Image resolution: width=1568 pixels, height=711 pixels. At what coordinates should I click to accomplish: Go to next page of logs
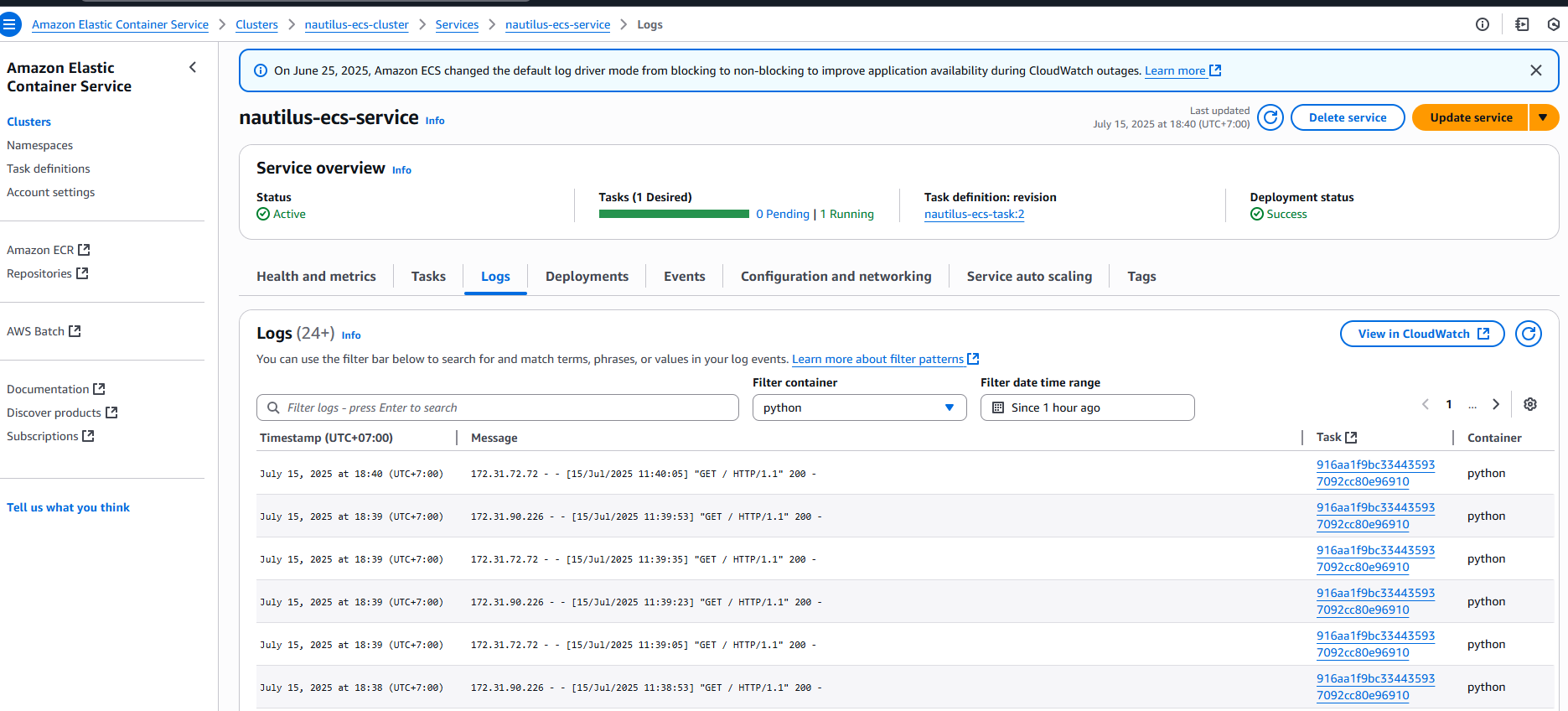click(1496, 404)
